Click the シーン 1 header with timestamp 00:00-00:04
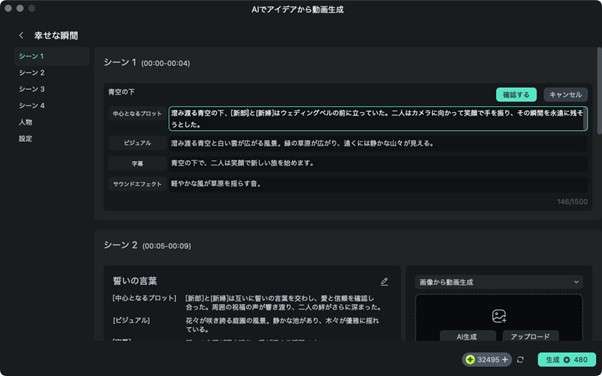 coord(147,63)
